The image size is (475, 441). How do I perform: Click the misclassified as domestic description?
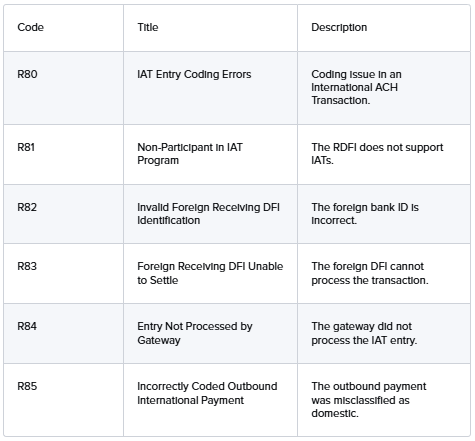coord(369,400)
